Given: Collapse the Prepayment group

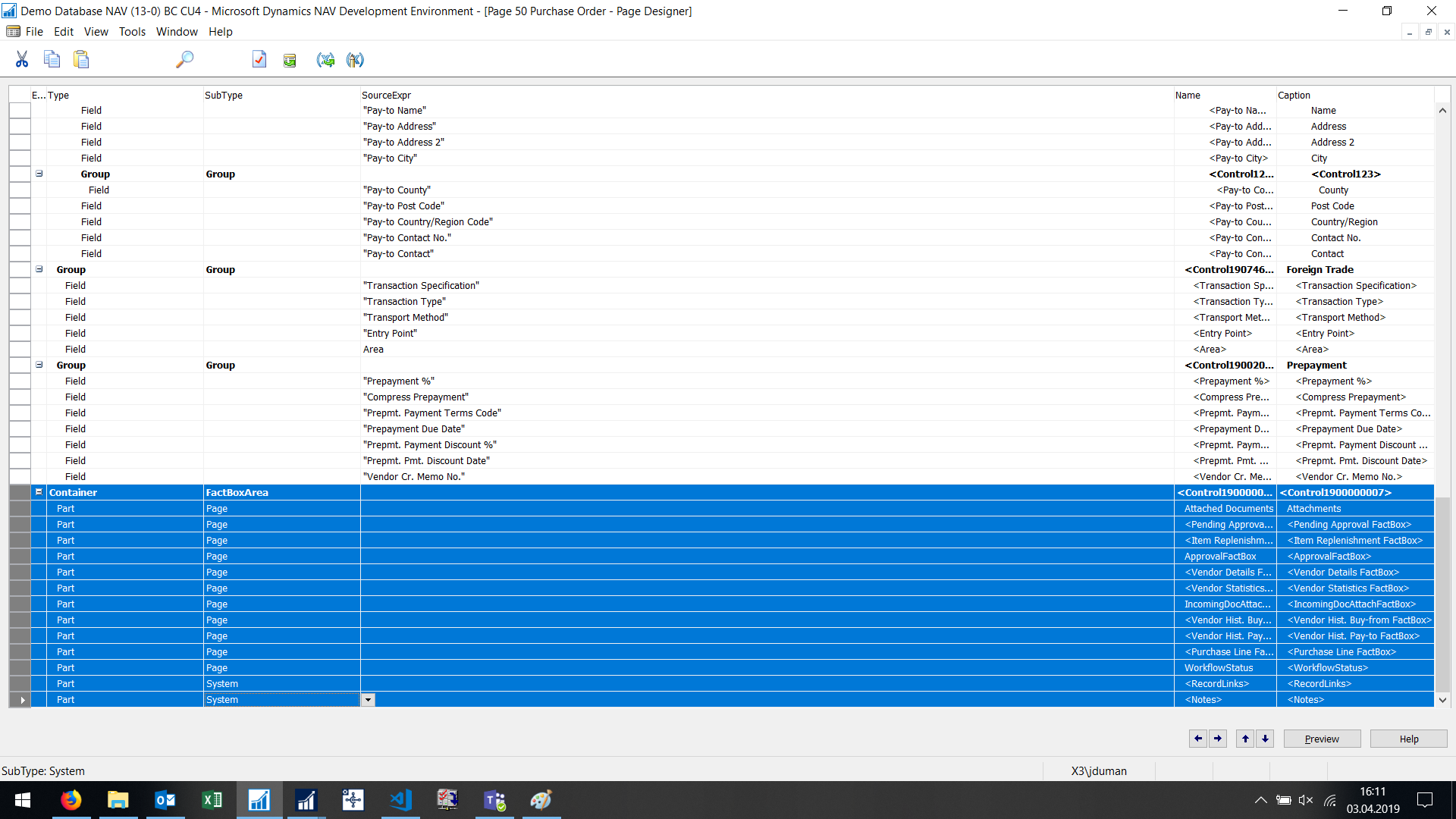Looking at the screenshot, I should [39, 365].
